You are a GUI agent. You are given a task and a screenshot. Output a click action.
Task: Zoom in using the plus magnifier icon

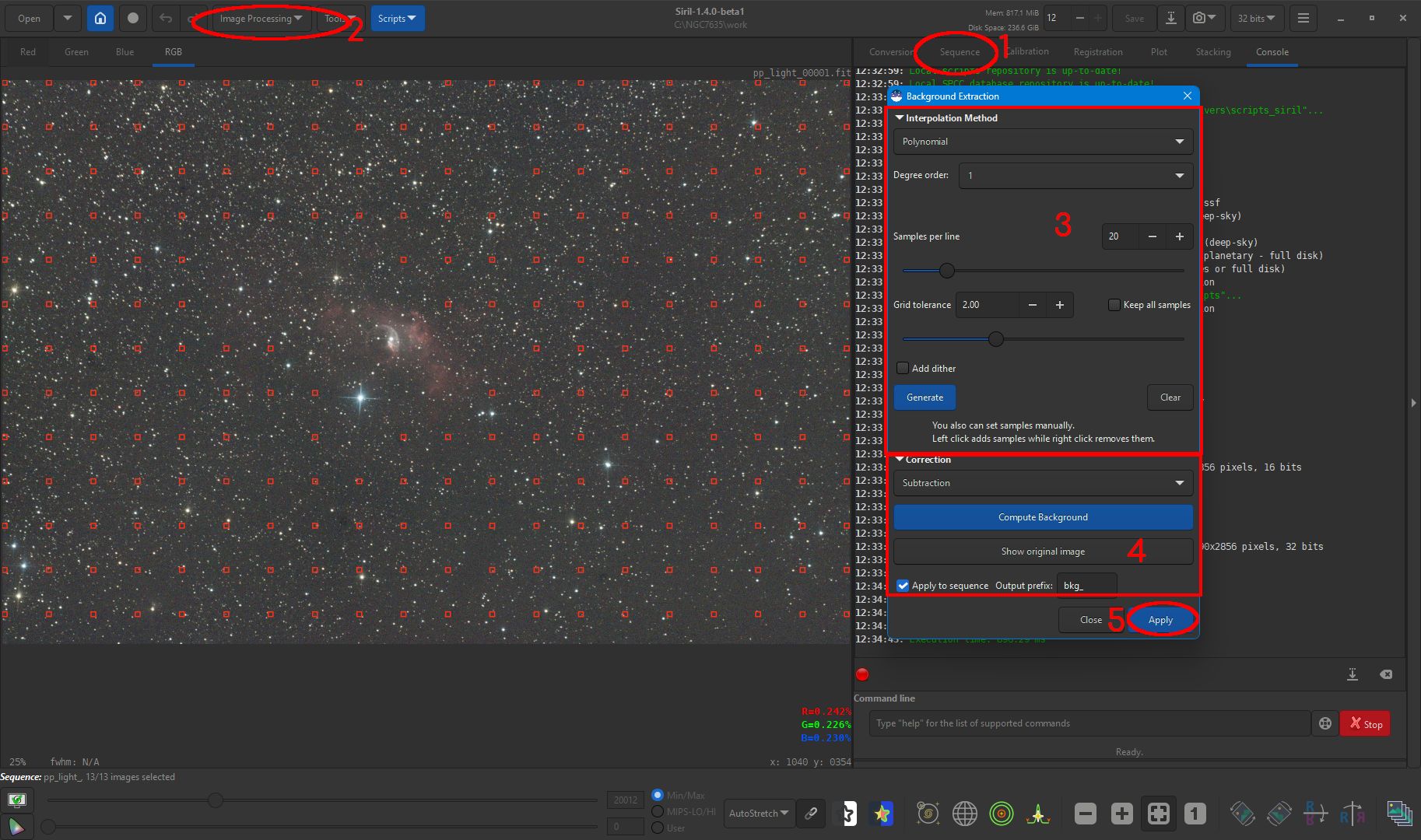(1121, 814)
